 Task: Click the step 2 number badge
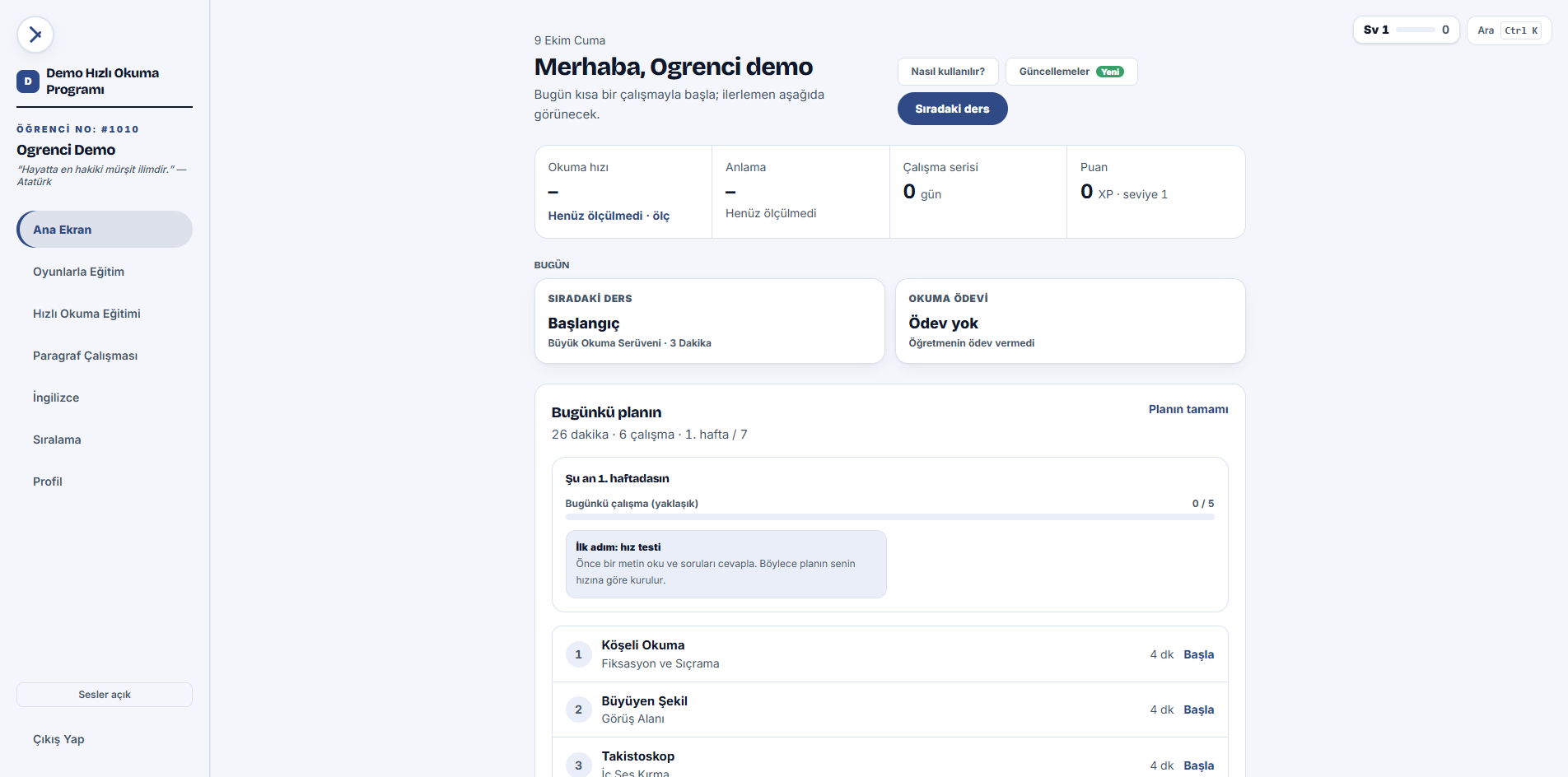[x=578, y=710]
